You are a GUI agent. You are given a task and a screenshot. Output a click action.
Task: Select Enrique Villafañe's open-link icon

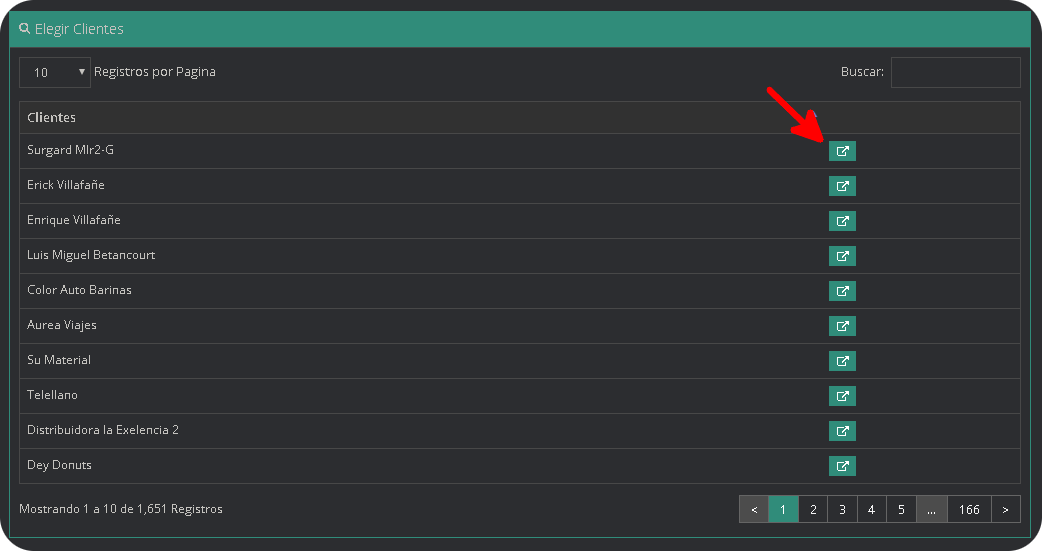pyautogui.click(x=842, y=221)
